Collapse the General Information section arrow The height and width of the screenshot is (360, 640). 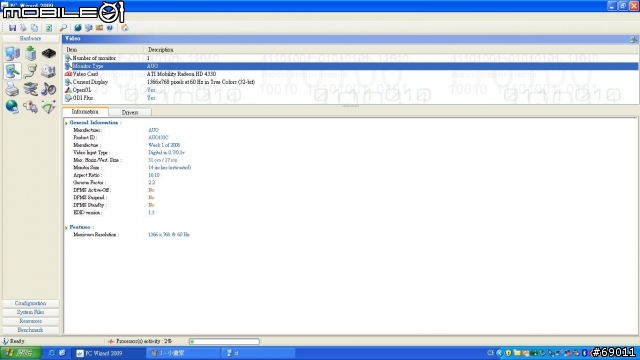pos(67,123)
